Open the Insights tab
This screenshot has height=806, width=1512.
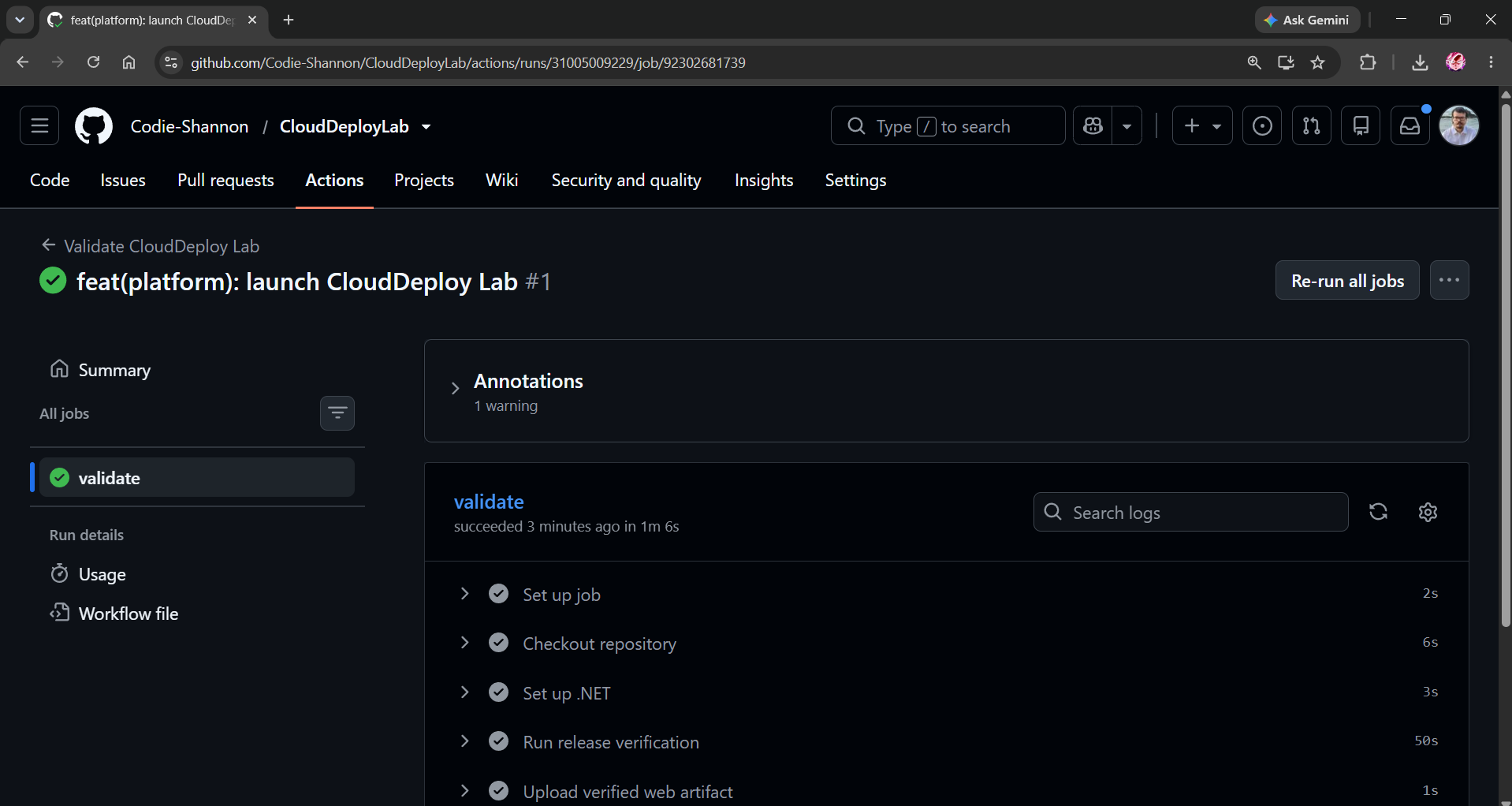(x=764, y=180)
